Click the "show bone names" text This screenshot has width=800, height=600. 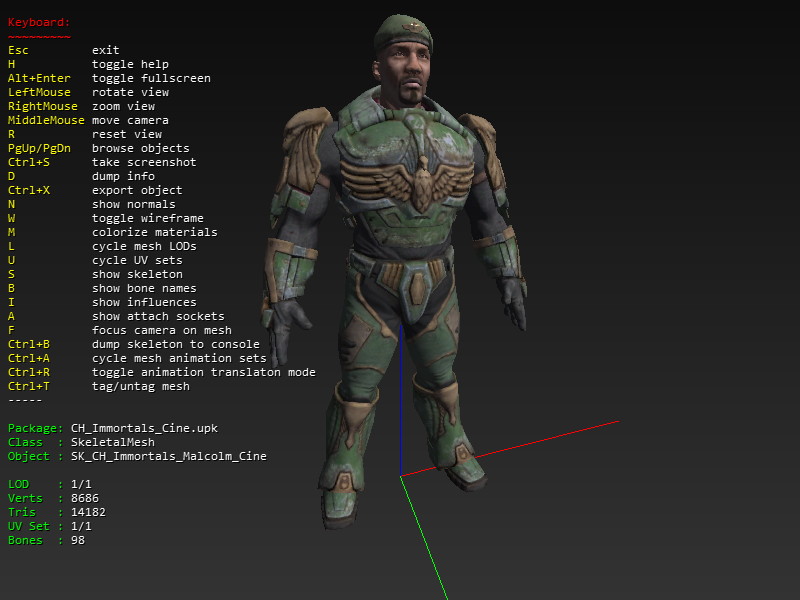(144, 288)
